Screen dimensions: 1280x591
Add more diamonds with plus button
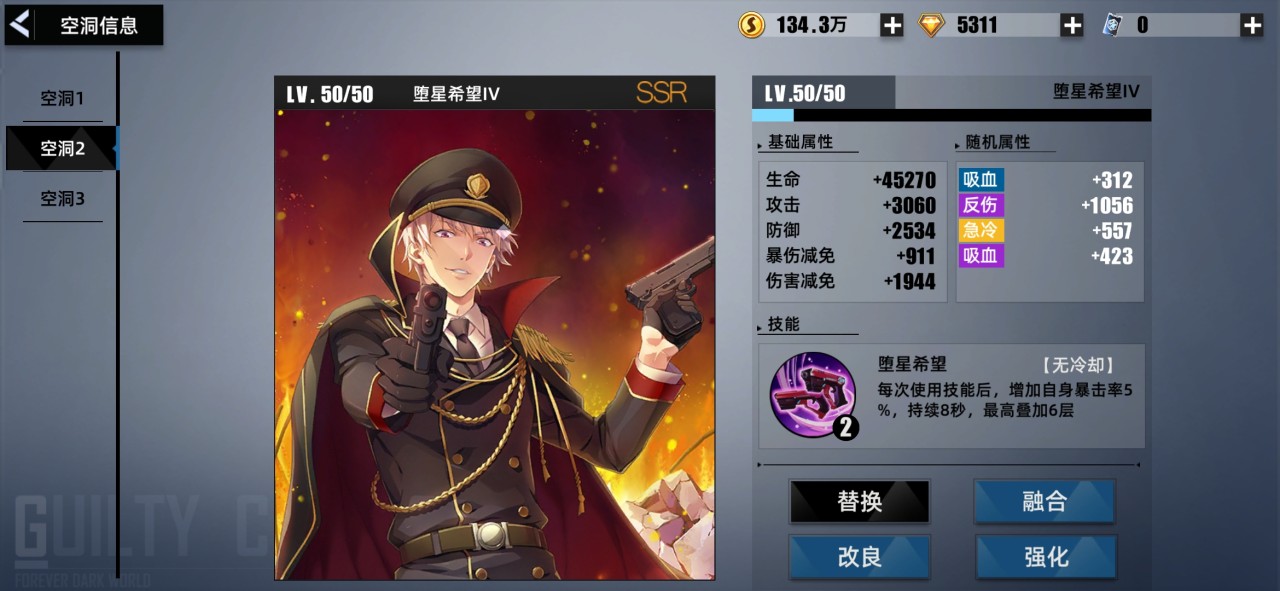point(1072,26)
